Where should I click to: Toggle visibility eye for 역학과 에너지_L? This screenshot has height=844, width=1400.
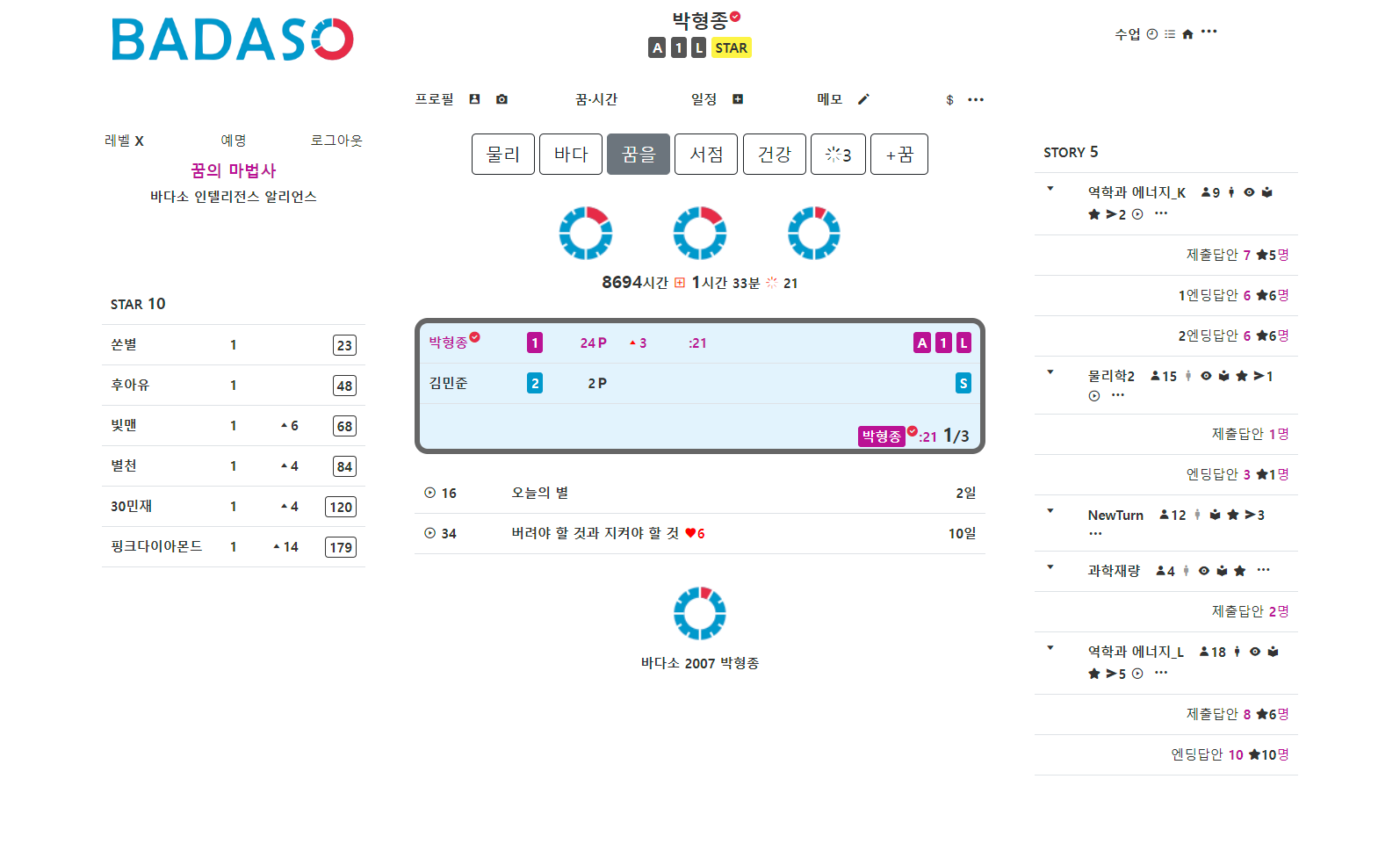pyautogui.click(x=1255, y=652)
